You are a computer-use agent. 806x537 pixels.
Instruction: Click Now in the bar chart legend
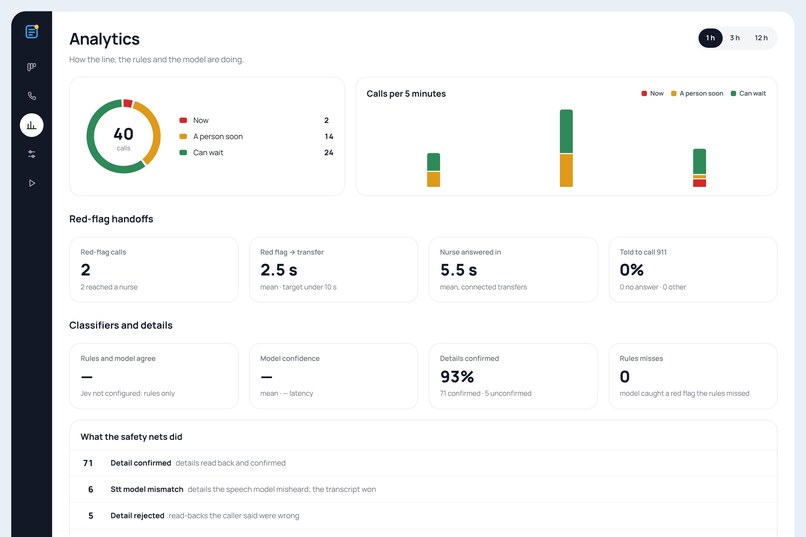click(x=652, y=94)
